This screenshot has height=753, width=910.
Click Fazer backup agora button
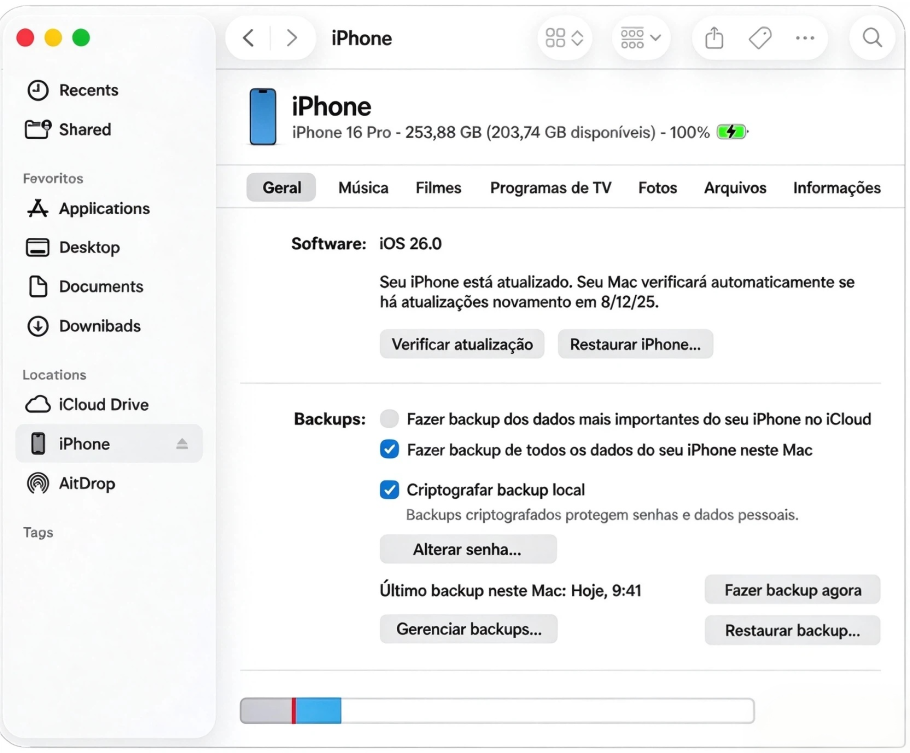[x=792, y=590]
